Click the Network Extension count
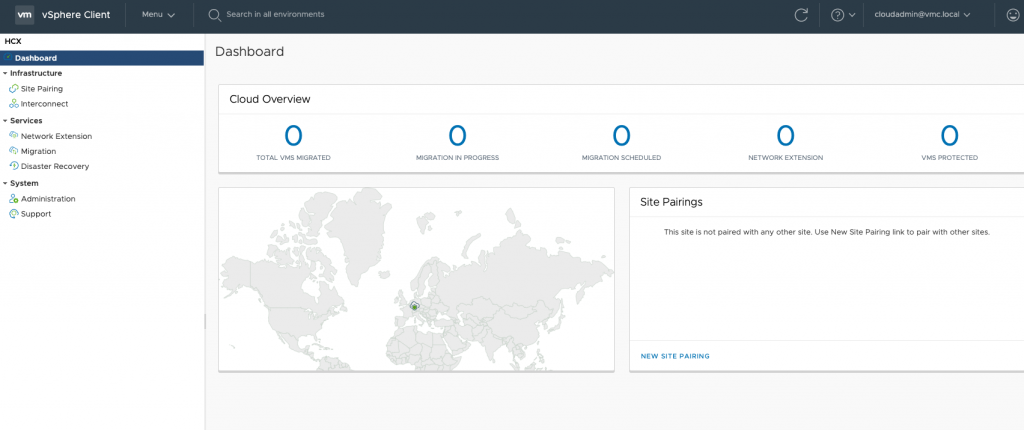1024x430 pixels. click(785, 135)
